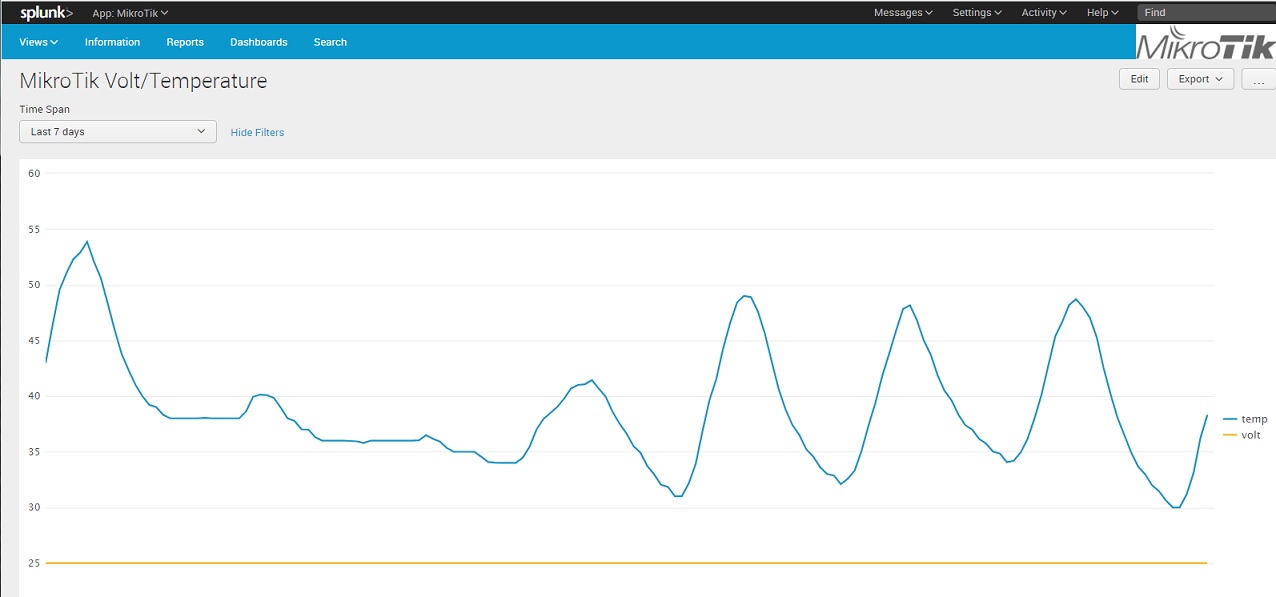Click the Edit button

[x=1139, y=79]
